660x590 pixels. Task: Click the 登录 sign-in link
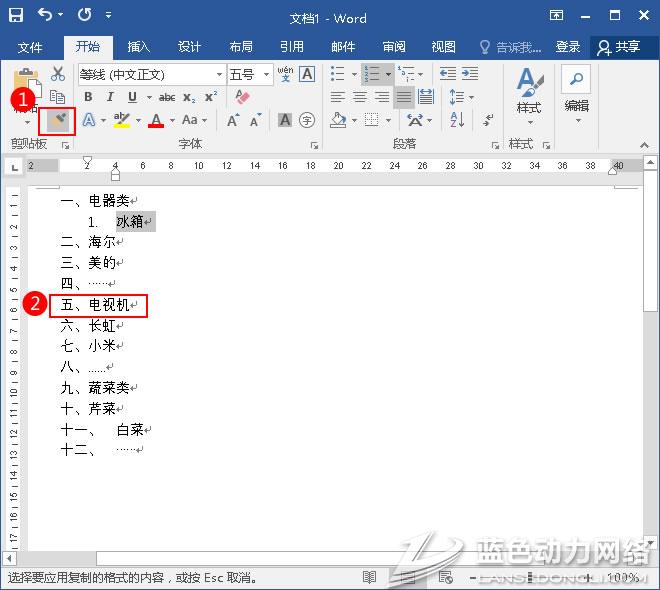pyautogui.click(x=568, y=47)
